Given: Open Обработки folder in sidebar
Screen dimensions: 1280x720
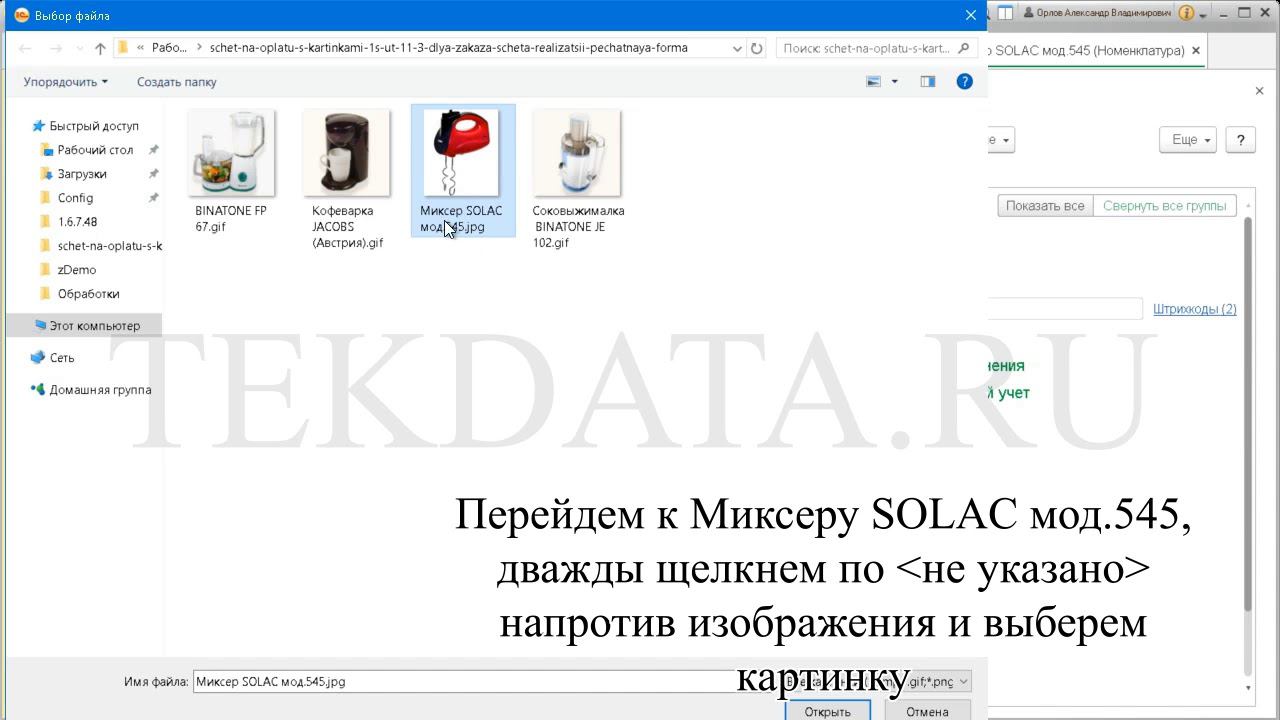Looking at the screenshot, I should click(x=88, y=294).
